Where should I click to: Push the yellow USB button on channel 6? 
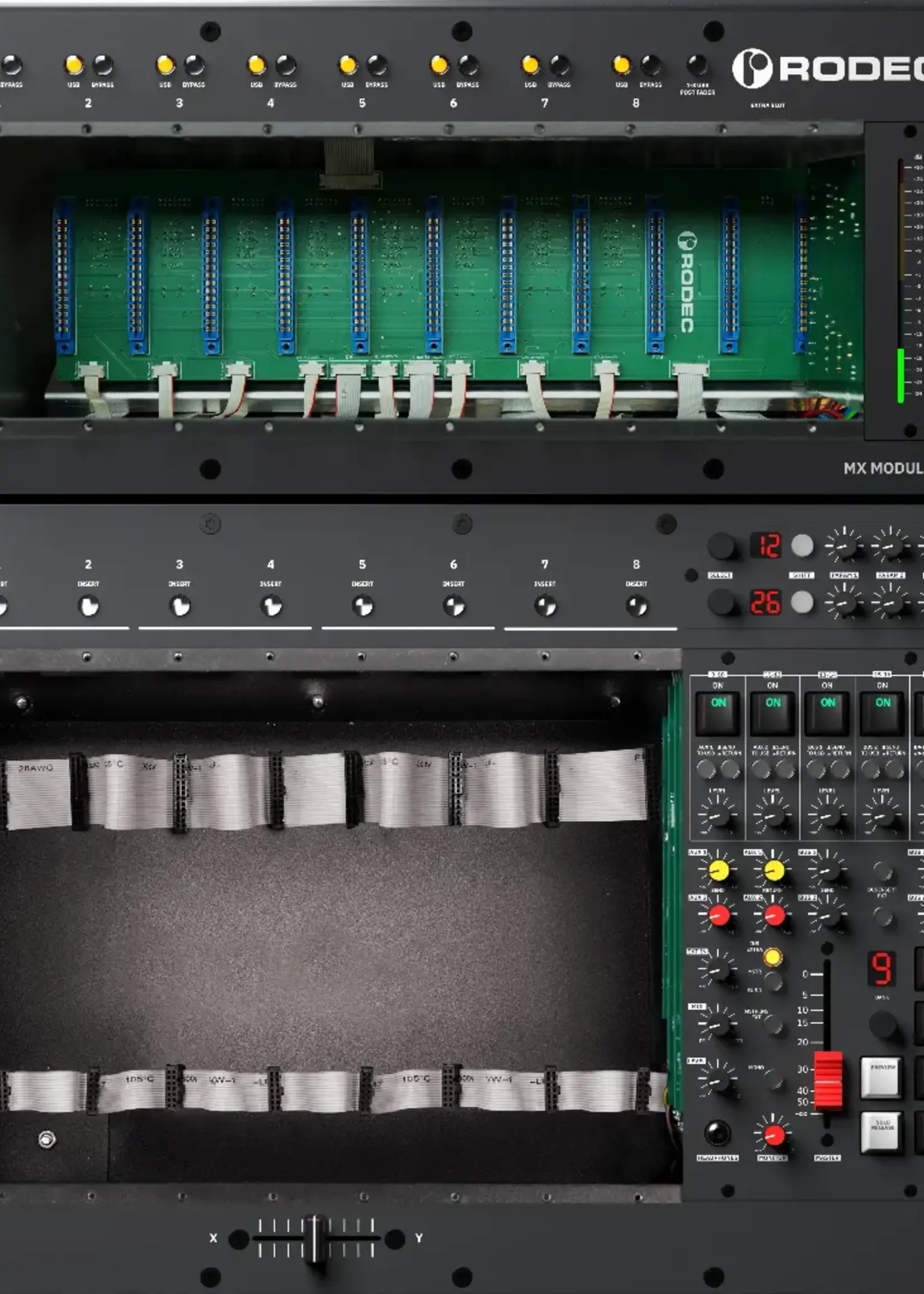coord(439,65)
